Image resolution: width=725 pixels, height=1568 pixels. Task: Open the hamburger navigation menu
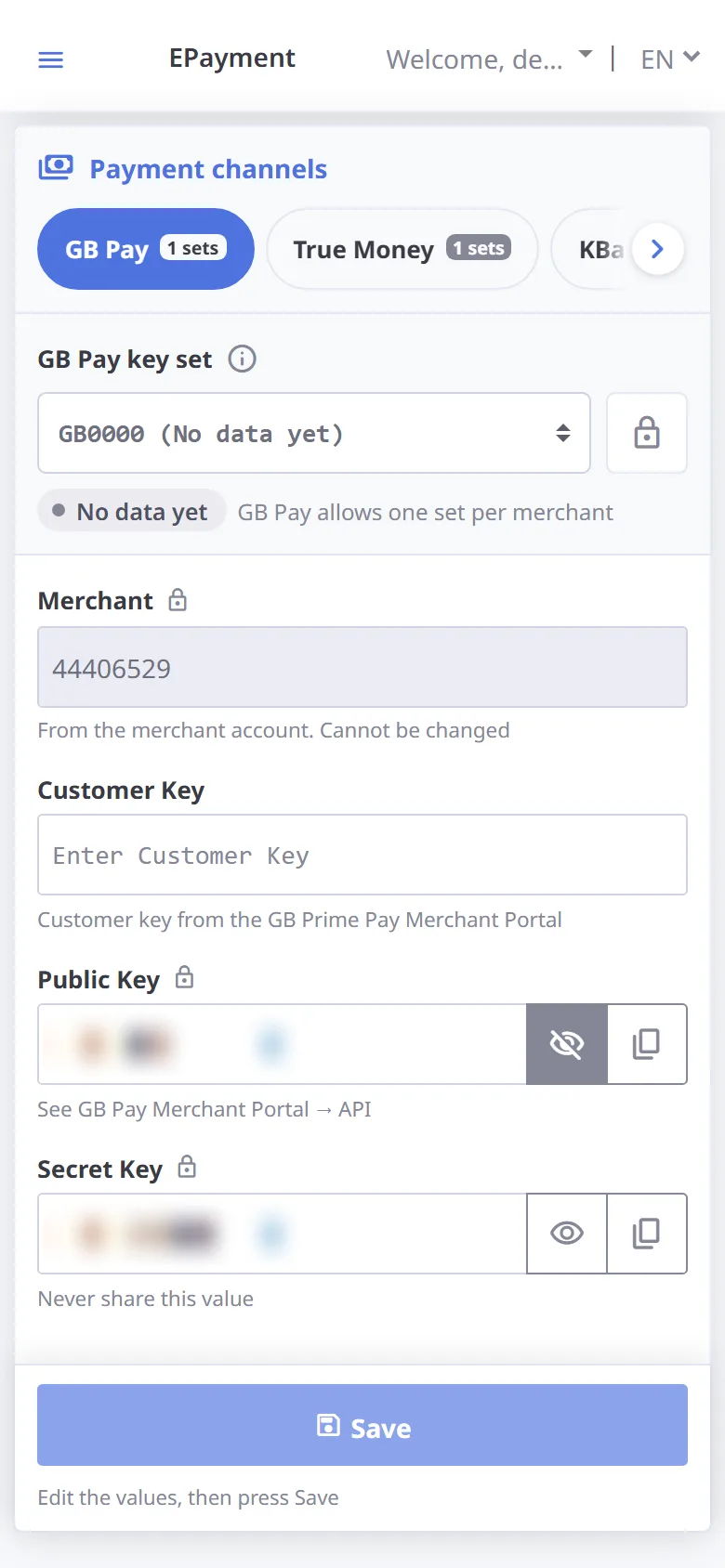click(x=50, y=60)
